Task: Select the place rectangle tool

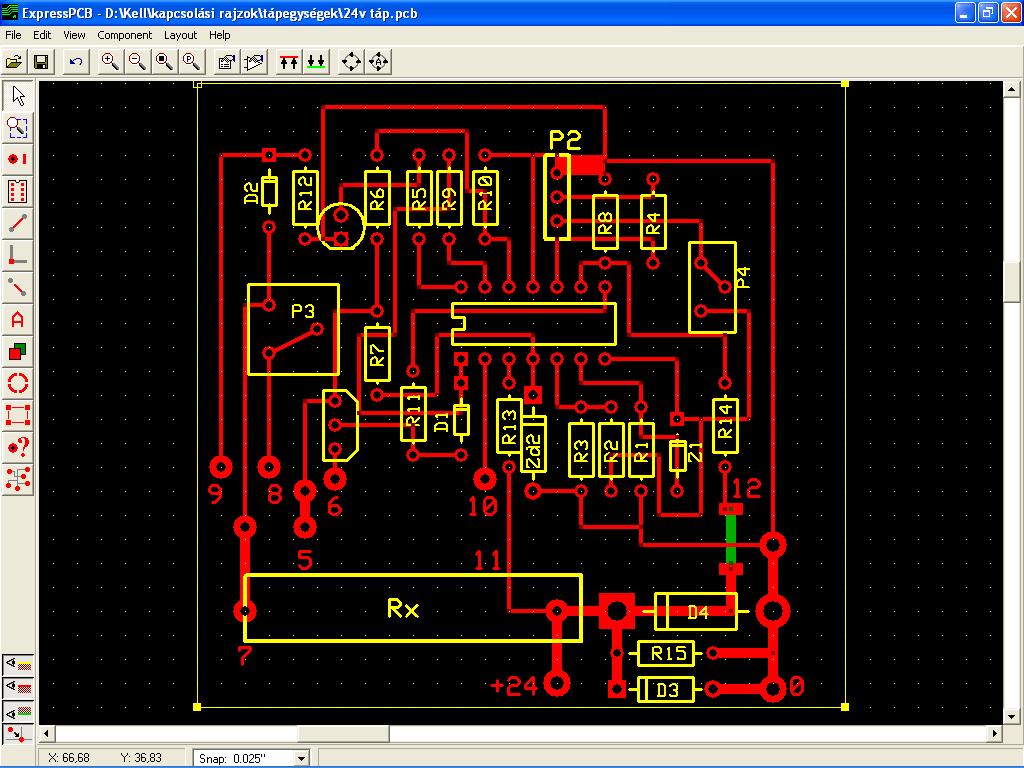Action: [18, 415]
